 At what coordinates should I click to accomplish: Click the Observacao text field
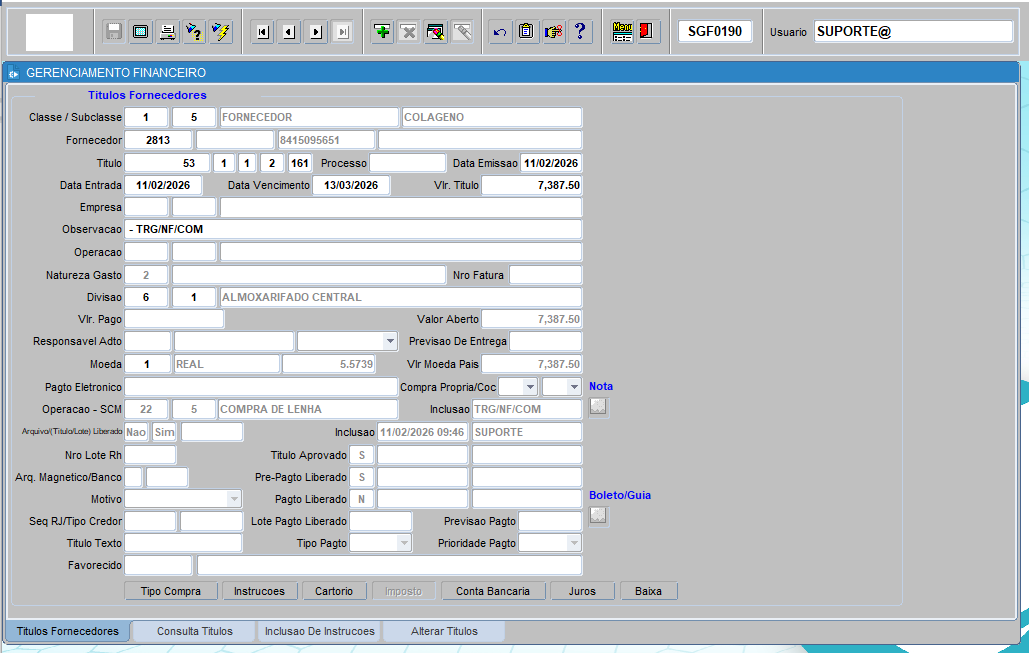(x=353, y=230)
